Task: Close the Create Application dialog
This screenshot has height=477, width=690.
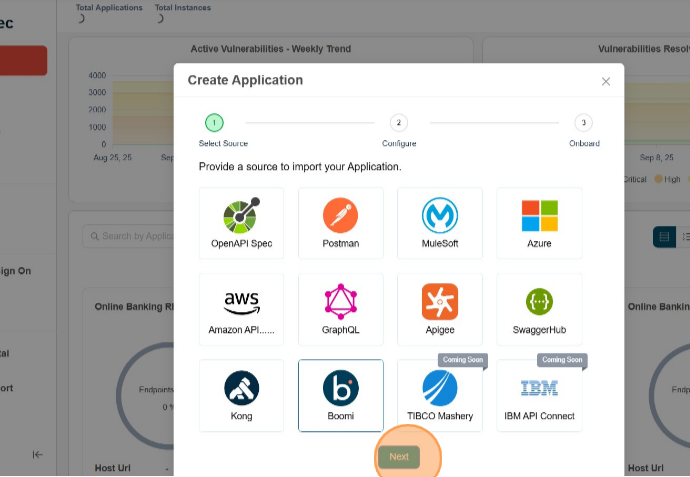Action: point(605,82)
